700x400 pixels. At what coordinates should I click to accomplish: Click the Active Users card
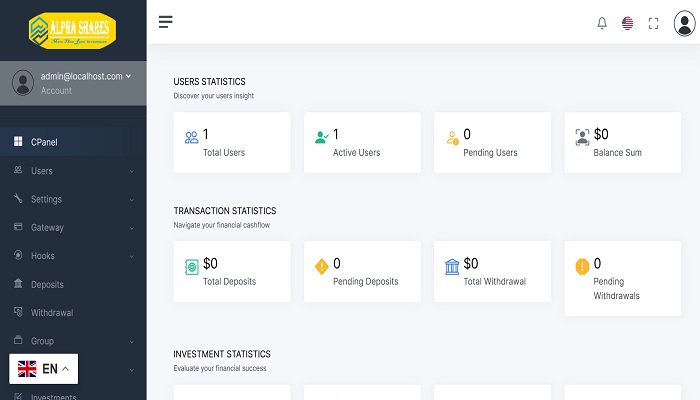click(x=361, y=142)
